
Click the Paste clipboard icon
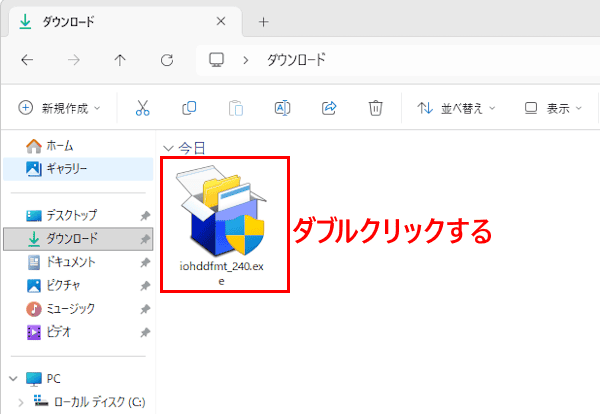click(x=236, y=108)
